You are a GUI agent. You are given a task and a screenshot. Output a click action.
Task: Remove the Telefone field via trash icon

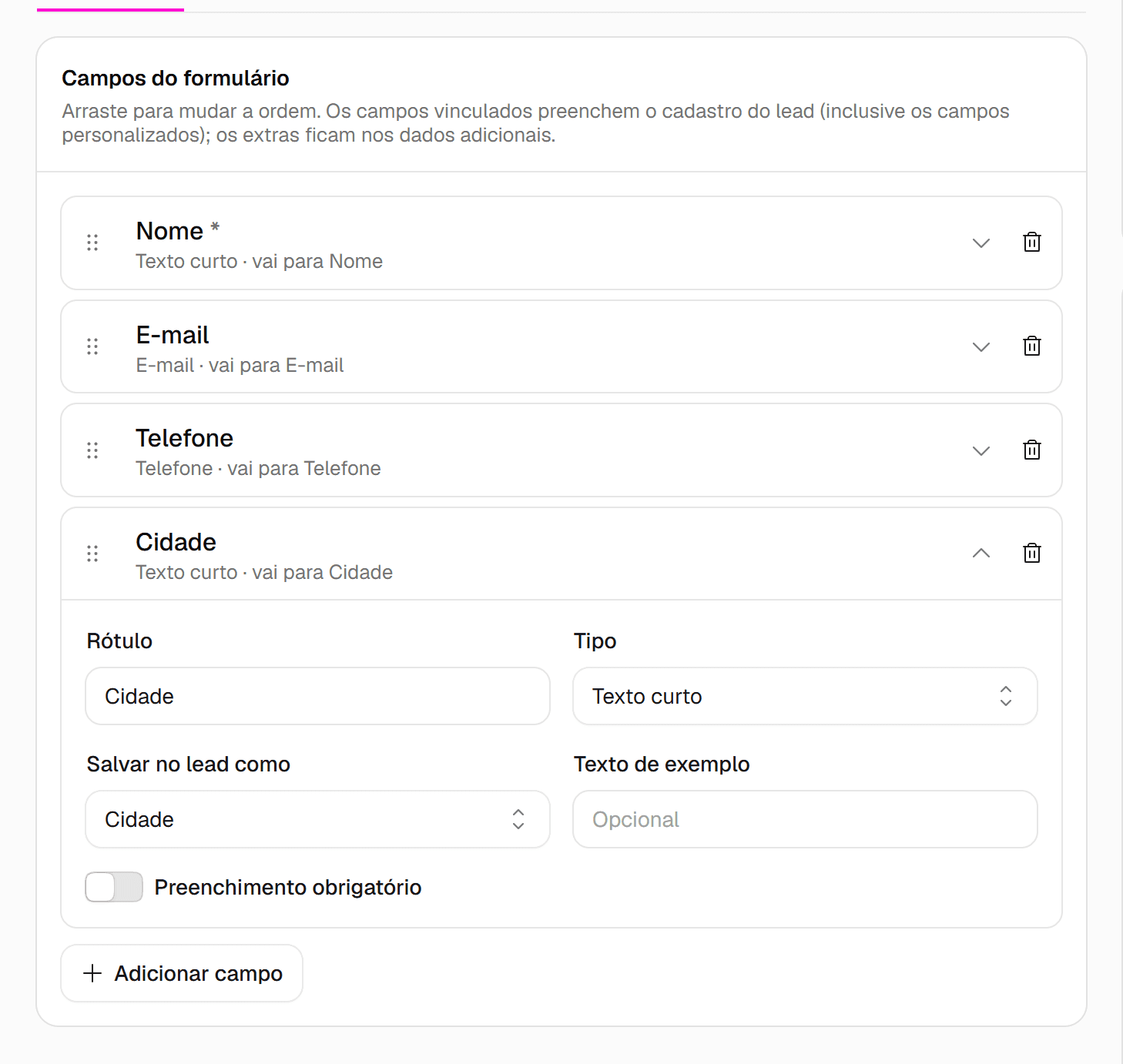click(1031, 450)
